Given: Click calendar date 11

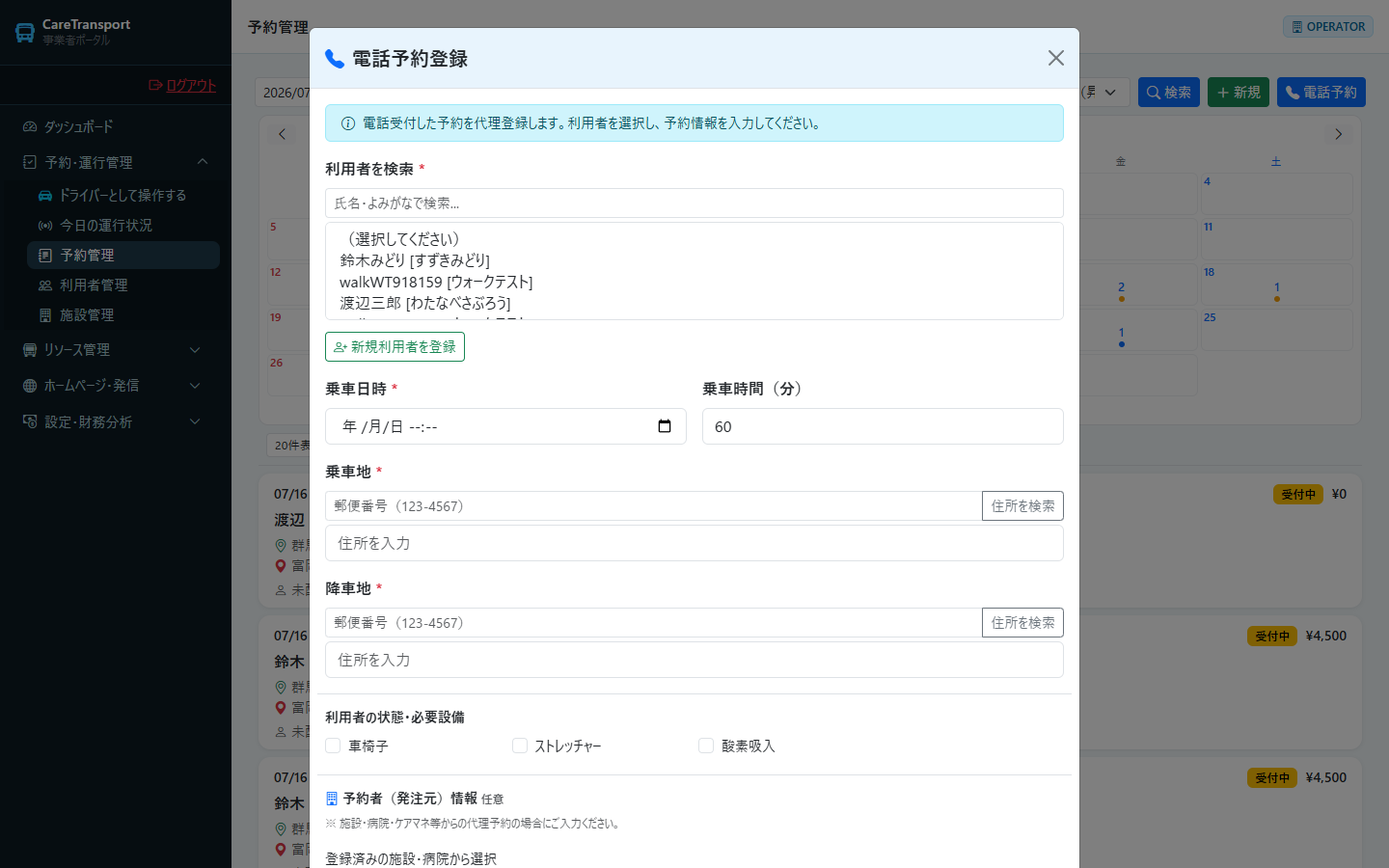Looking at the screenshot, I should click(1276, 239).
